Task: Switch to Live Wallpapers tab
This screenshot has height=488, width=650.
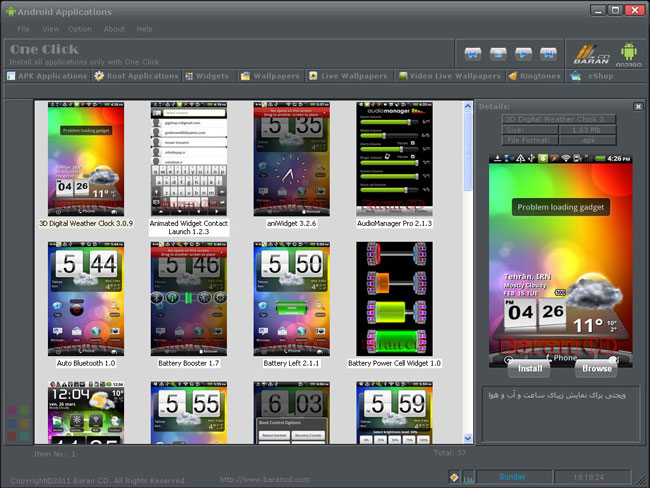Action: [x=349, y=76]
